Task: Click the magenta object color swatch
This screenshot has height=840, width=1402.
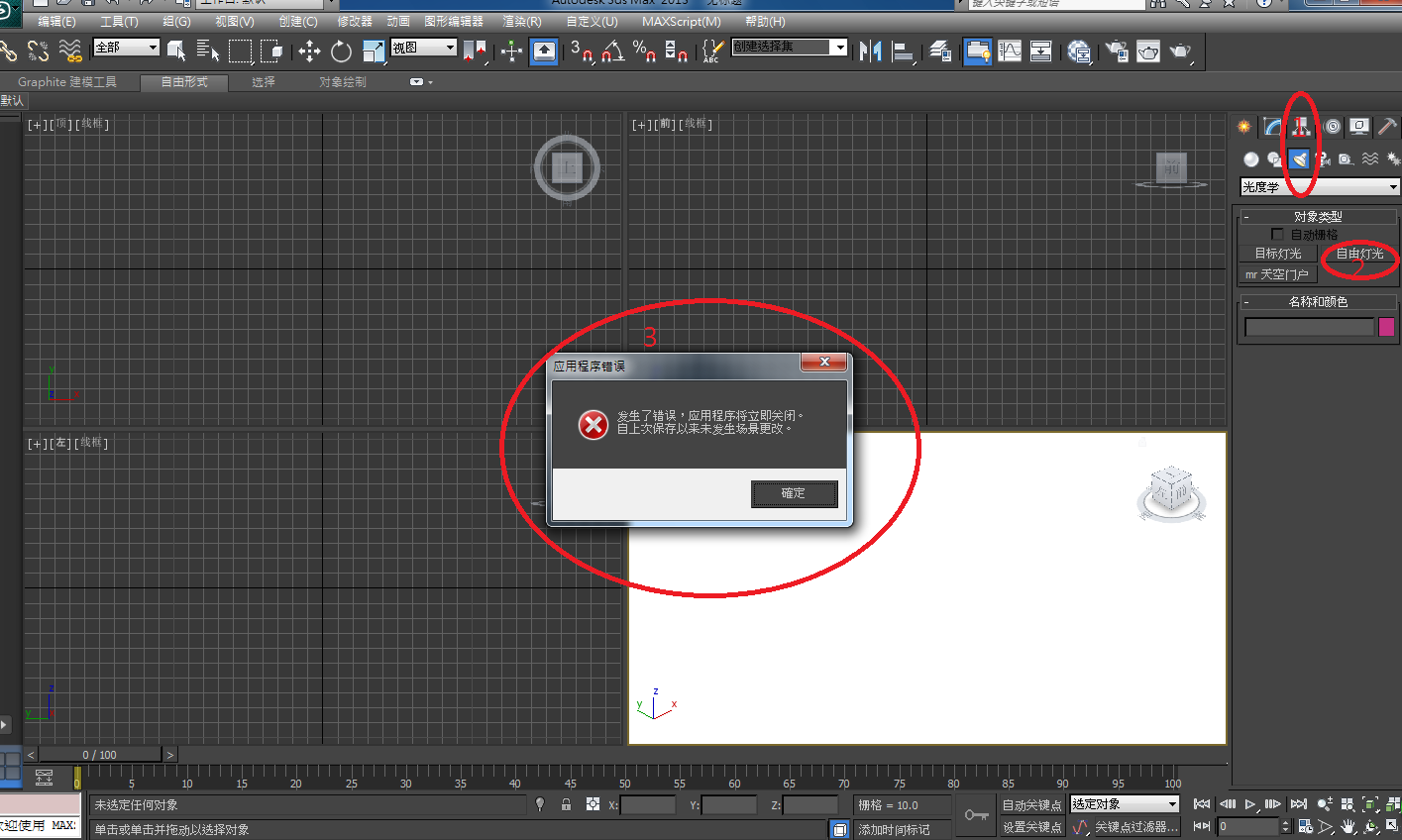Action: (1386, 327)
